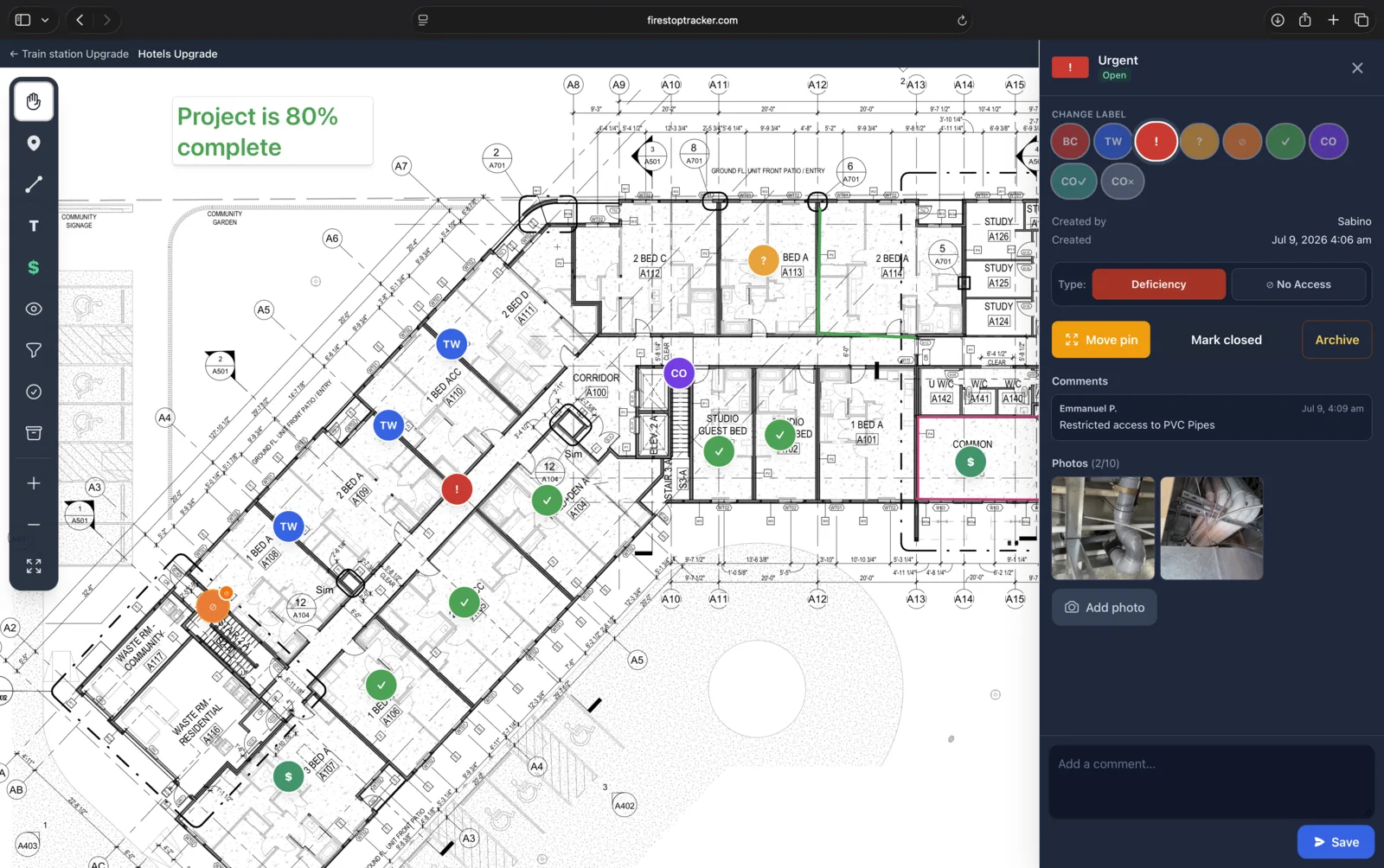The width and height of the screenshot is (1384, 868).
Task: Select the orange no-access pin by waste room
Action: [x=213, y=607]
